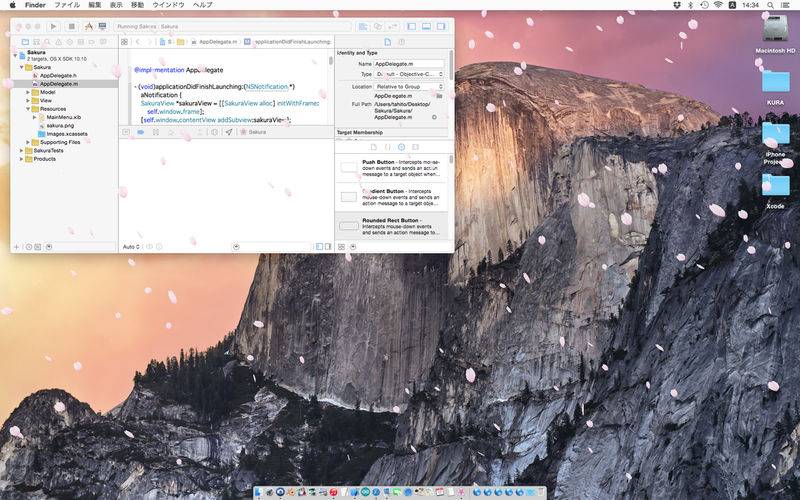Select AppDelegate.h in the project navigator
The image size is (800, 500).
pyautogui.click(x=58, y=76)
